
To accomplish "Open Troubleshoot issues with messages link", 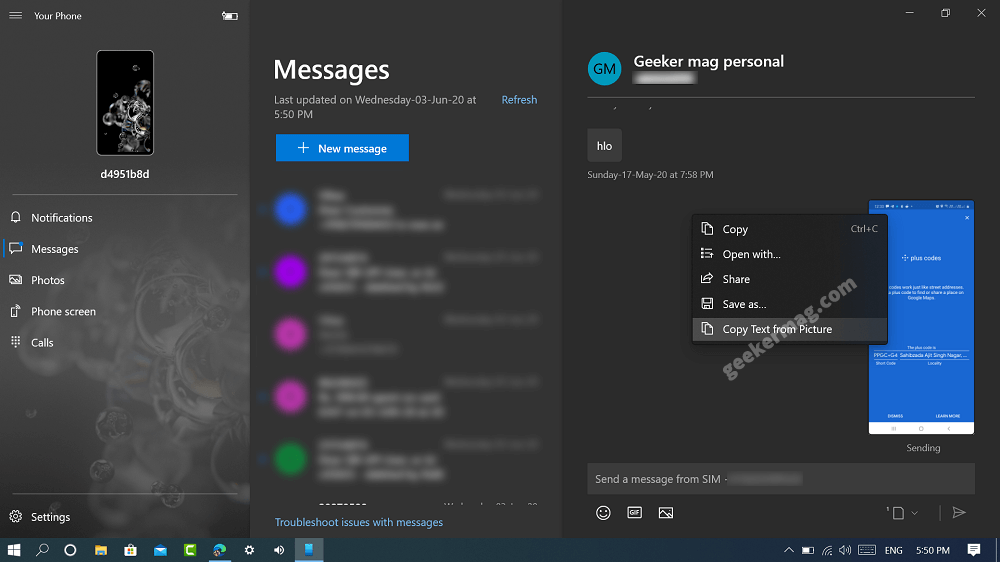I will 358,522.
